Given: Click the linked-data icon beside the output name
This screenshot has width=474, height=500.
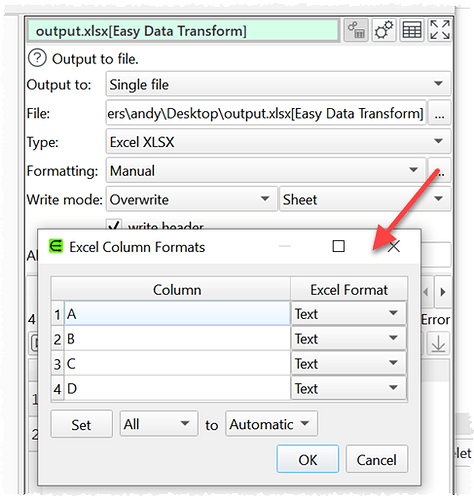Looking at the screenshot, I should [x=356, y=30].
